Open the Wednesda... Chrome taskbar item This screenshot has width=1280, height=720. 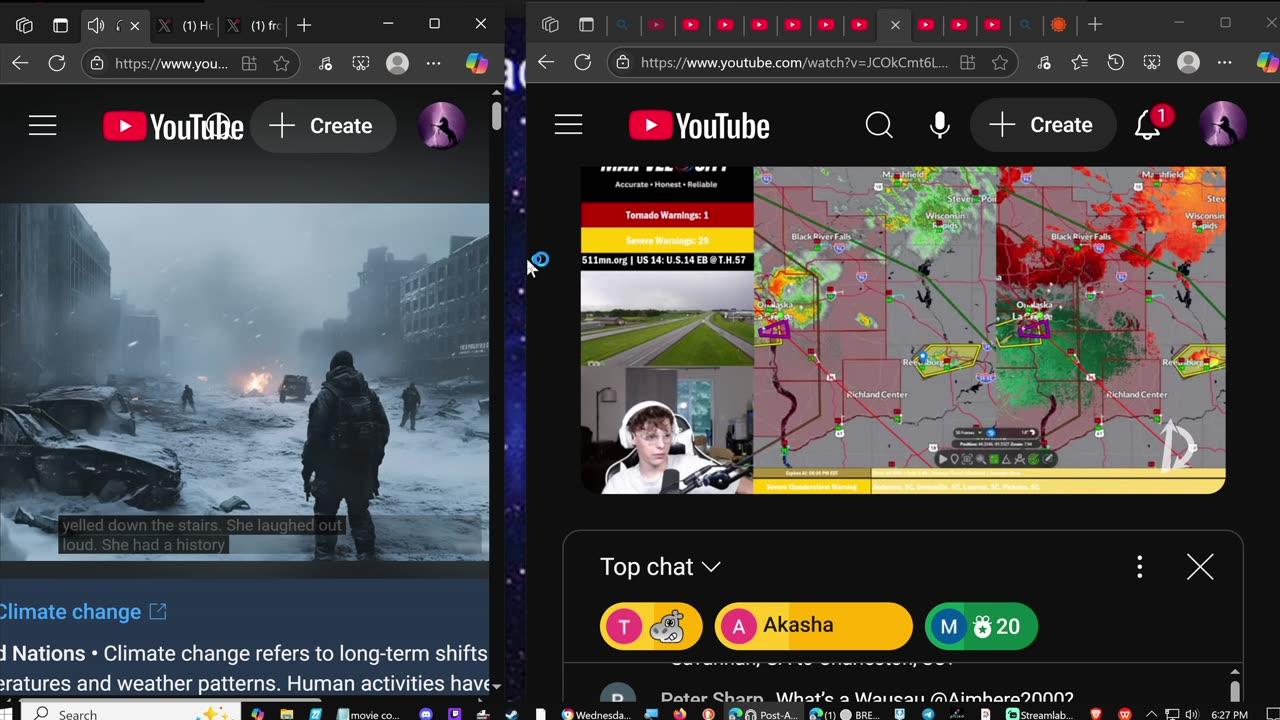coord(597,714)
